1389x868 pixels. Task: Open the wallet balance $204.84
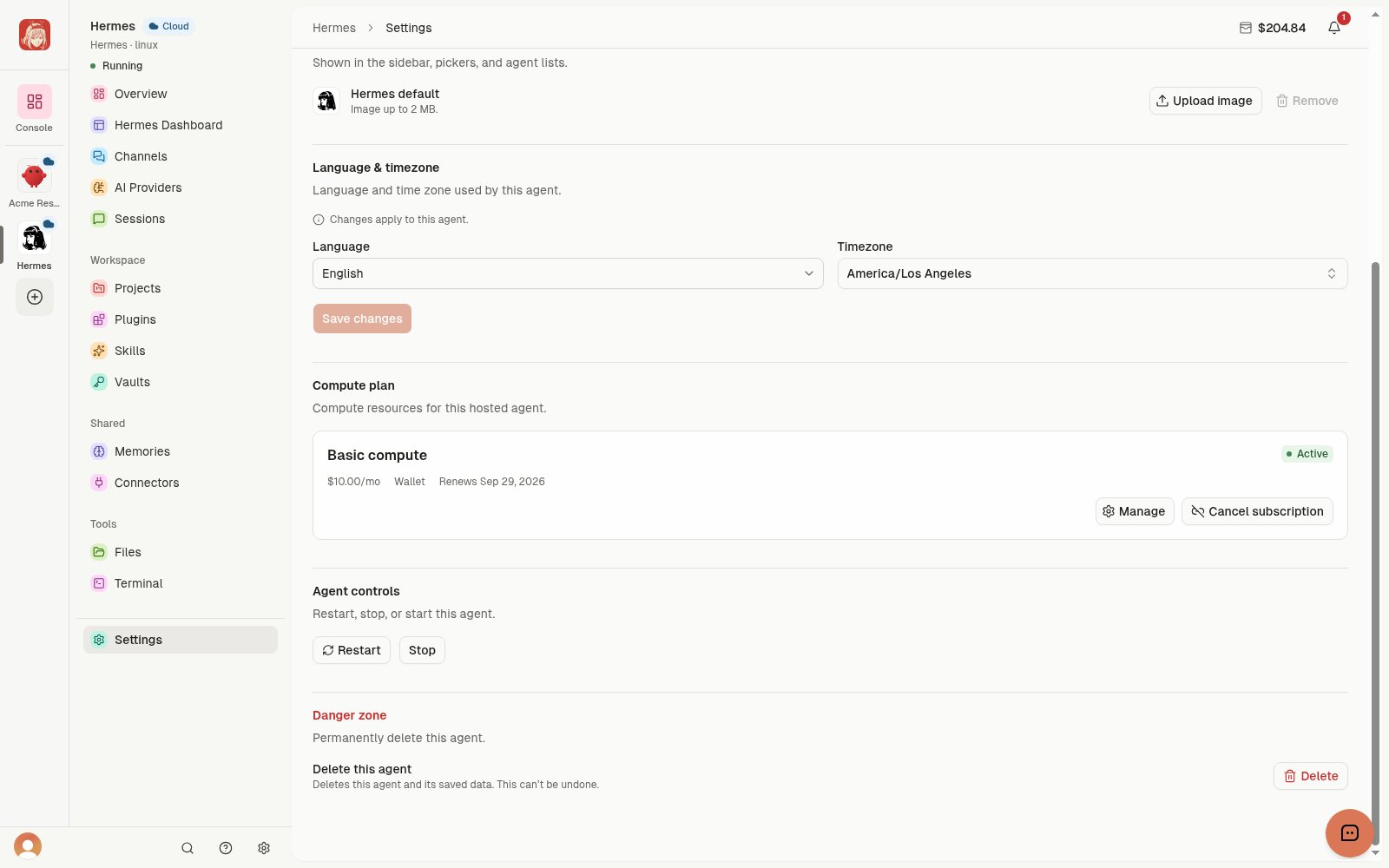click(x=1273, y=28)
